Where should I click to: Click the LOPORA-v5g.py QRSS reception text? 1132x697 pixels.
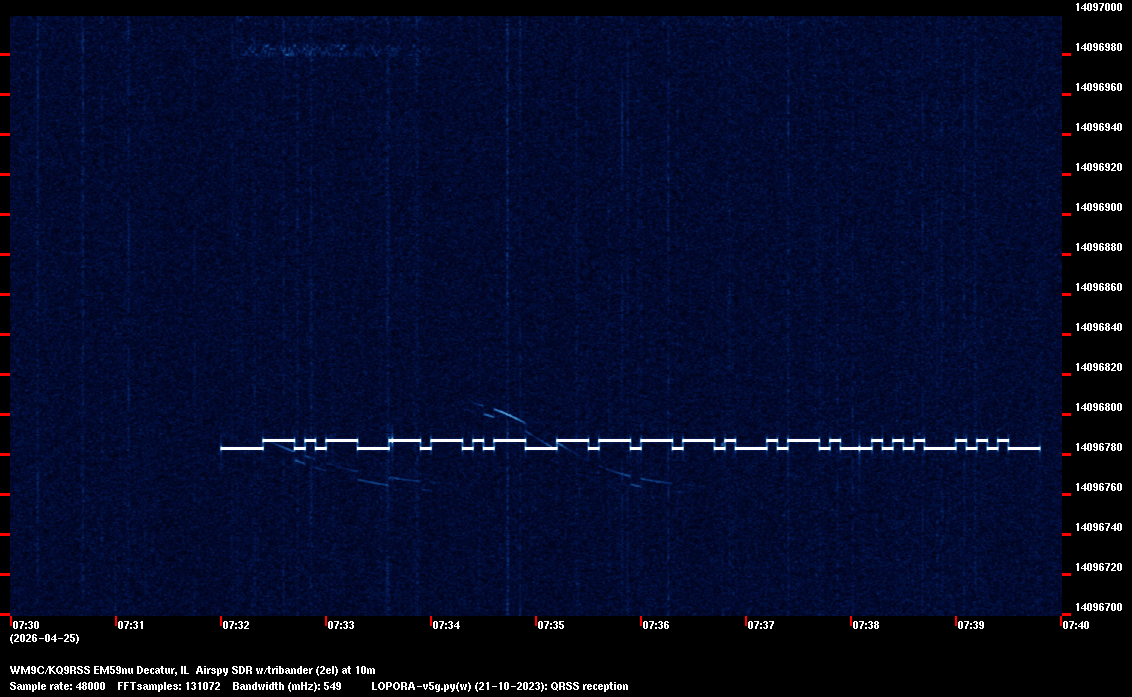tap(499, 686)
